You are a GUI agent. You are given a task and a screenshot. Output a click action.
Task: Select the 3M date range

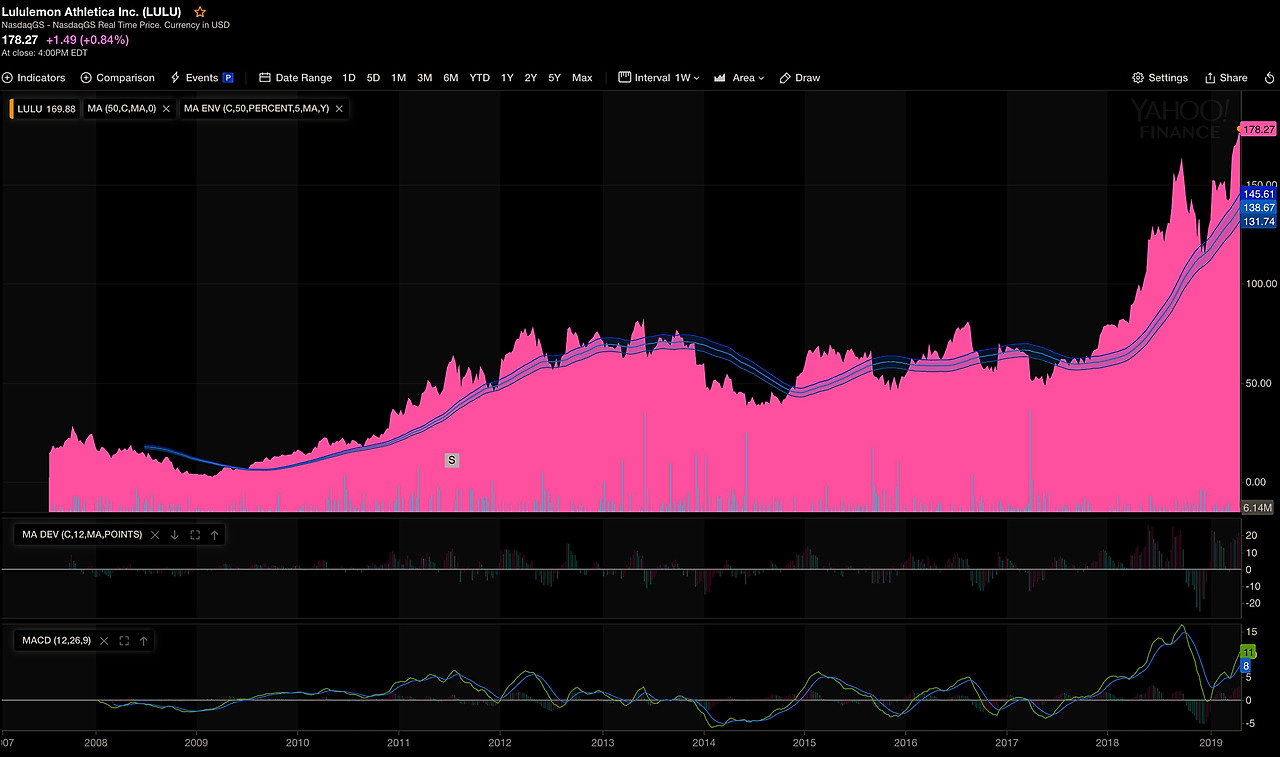(x=425, y=78)
